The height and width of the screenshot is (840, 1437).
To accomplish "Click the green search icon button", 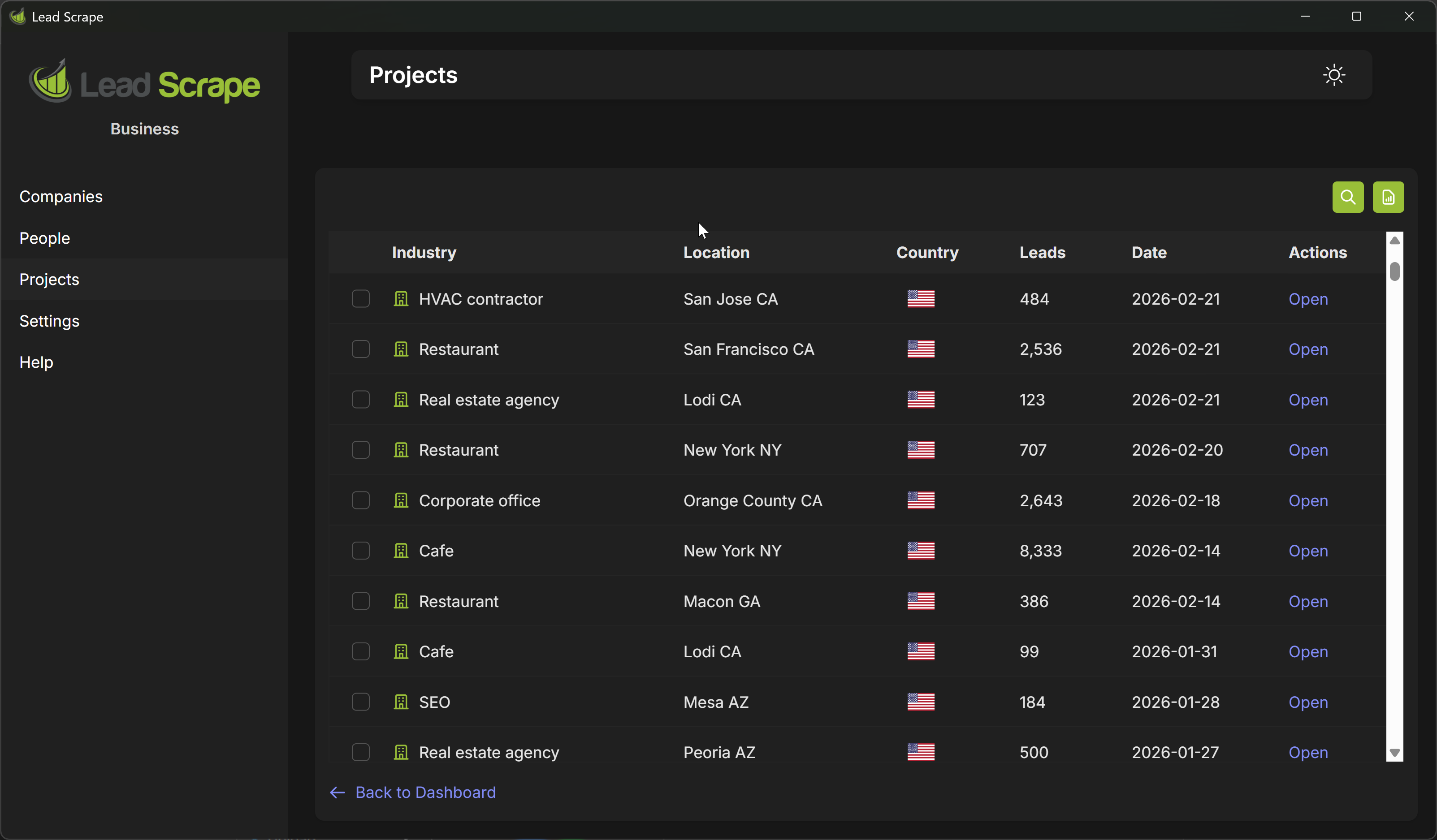I will click(1347, 197).
